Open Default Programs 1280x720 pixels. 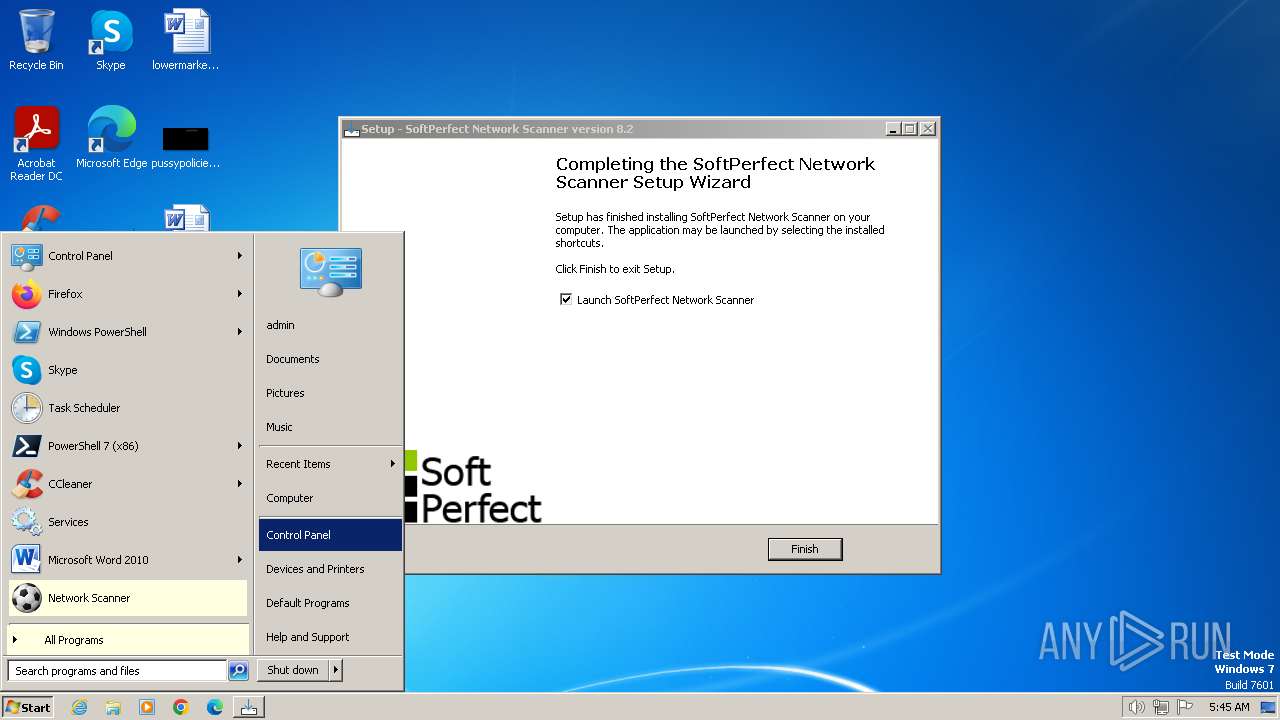330,603
